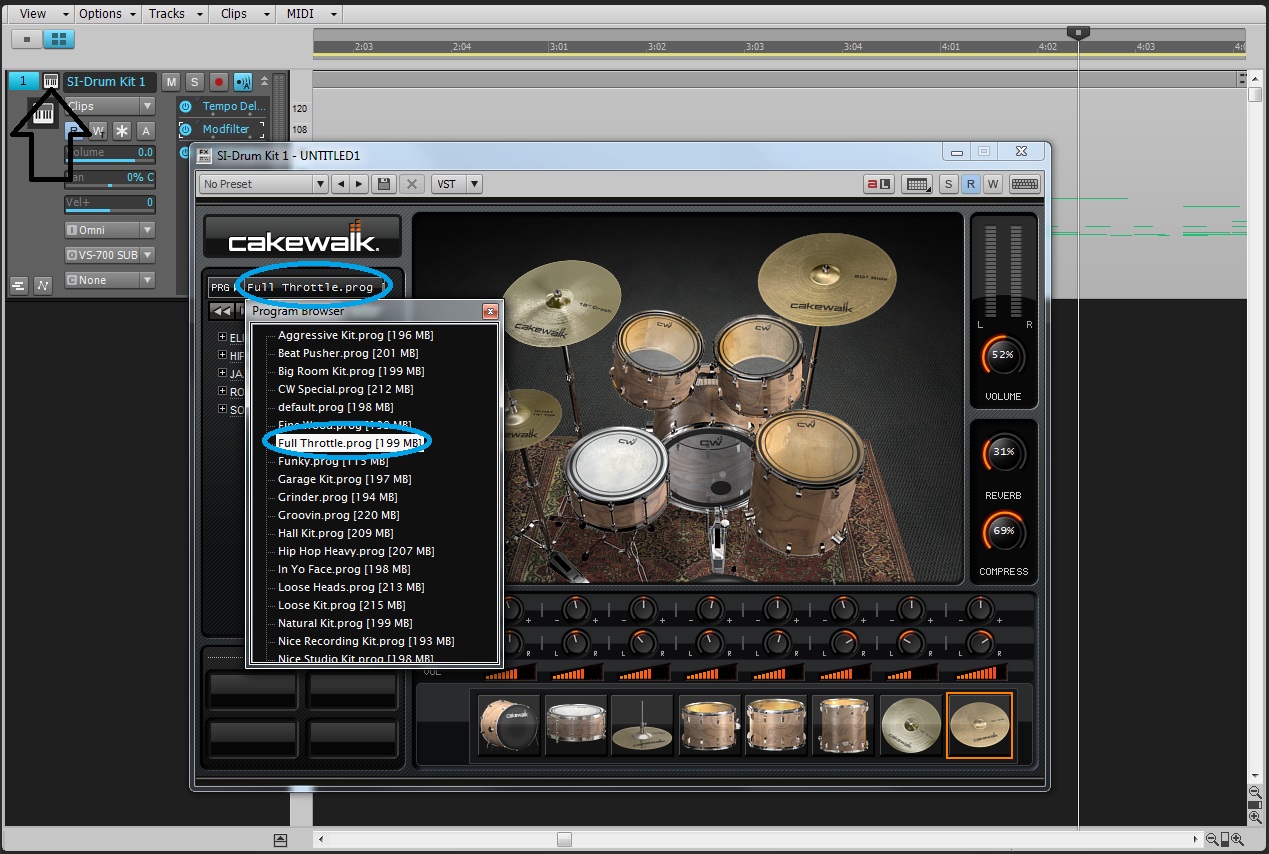Viewport: 1269px width, 854px height.
Task: Click the zoom in magnifier bottom right
Action: tap(1238, 840)
